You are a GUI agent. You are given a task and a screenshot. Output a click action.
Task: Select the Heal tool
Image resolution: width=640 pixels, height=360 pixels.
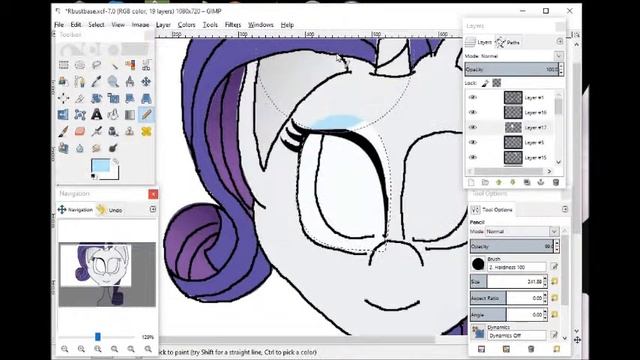coord(146,131)
